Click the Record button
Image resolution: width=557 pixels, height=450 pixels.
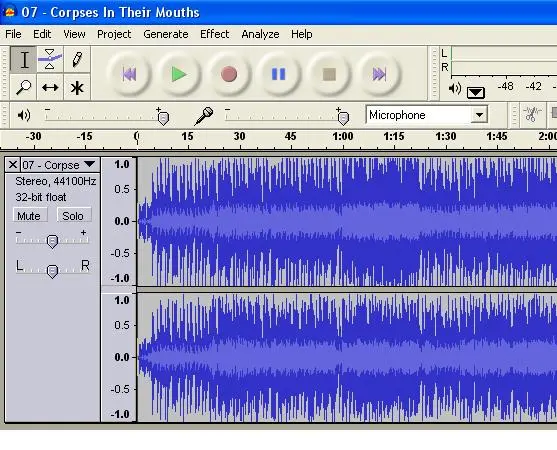229,74
